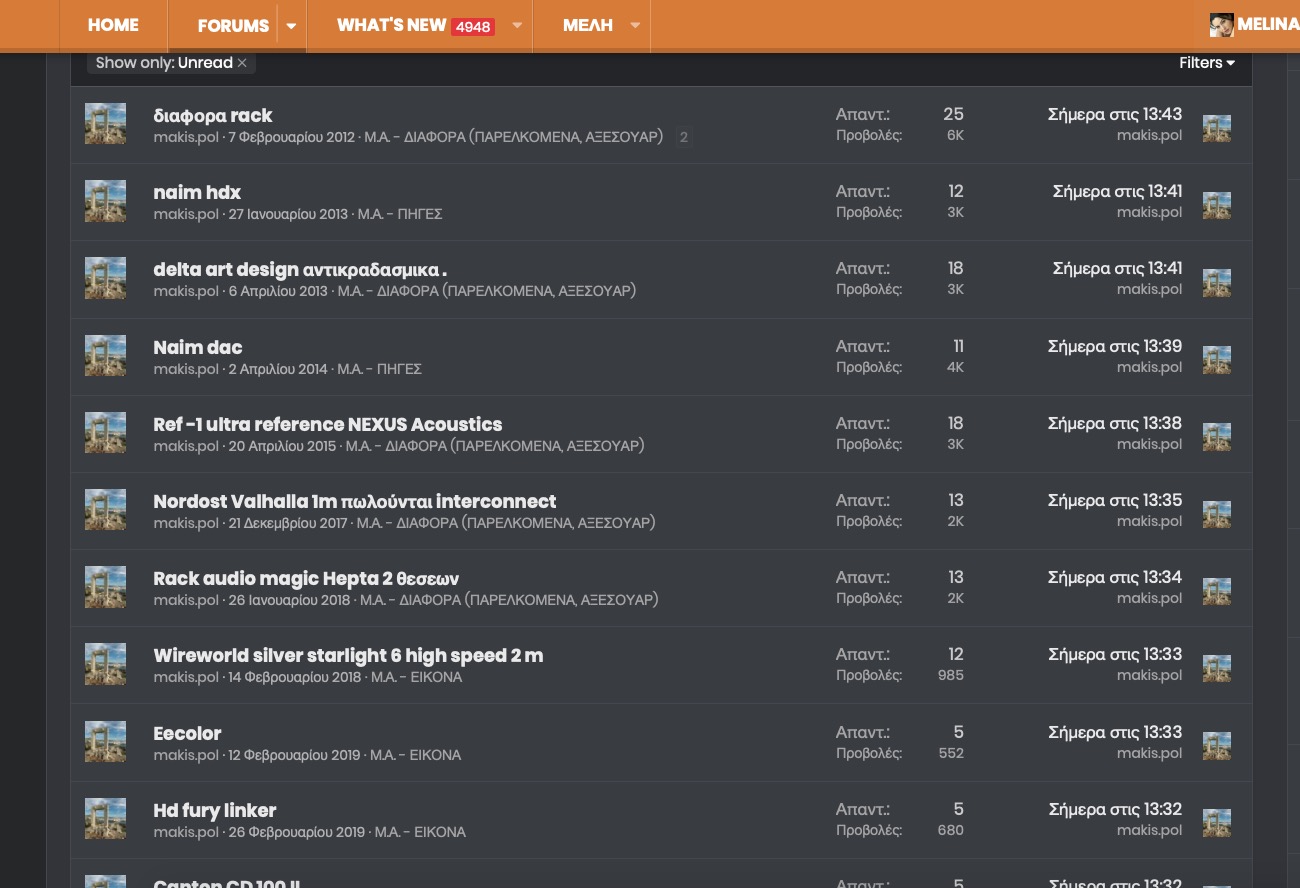Viewport: 1300px width, 888px height.
Task: Expand the Forums menu arrow
Action: coord(291,26)
